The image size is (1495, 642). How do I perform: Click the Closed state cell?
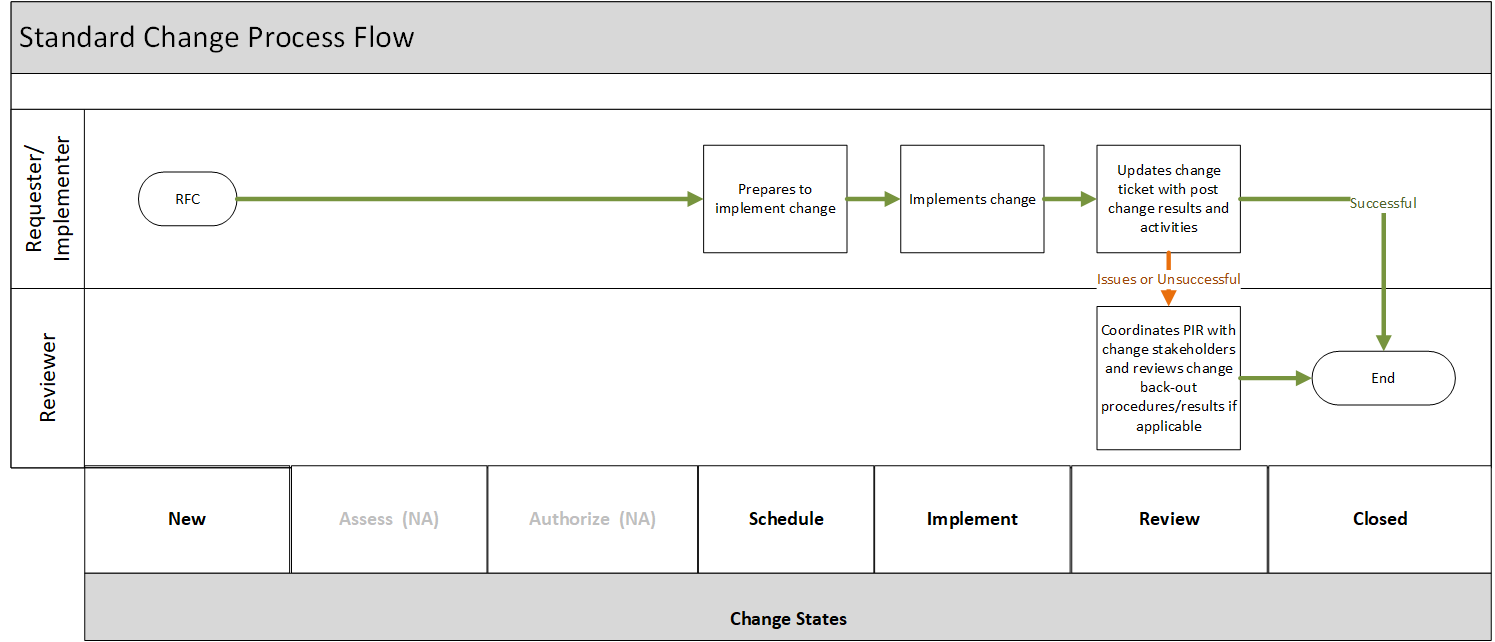click(1380, 519)
